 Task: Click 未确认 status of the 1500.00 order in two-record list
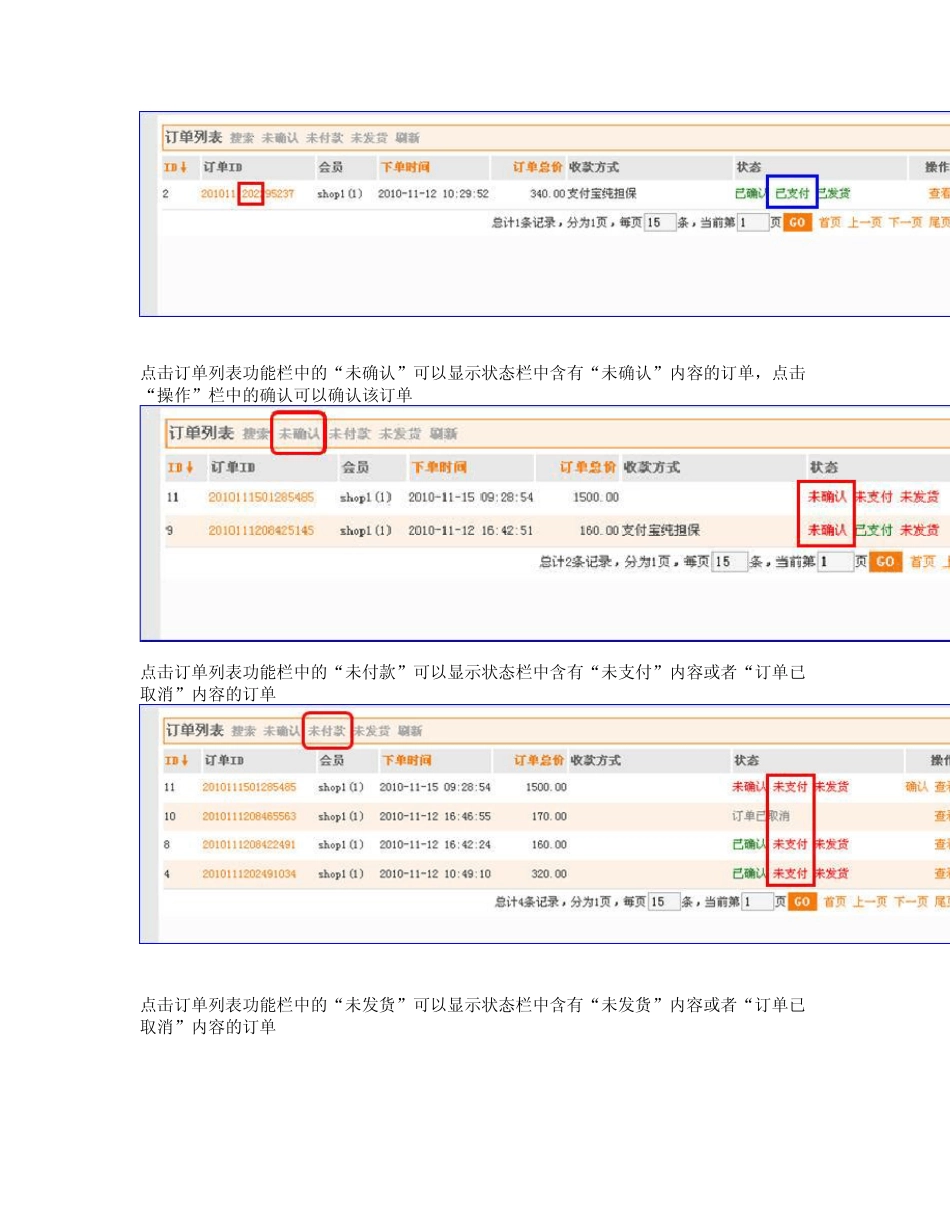click(x=828, y=497)
